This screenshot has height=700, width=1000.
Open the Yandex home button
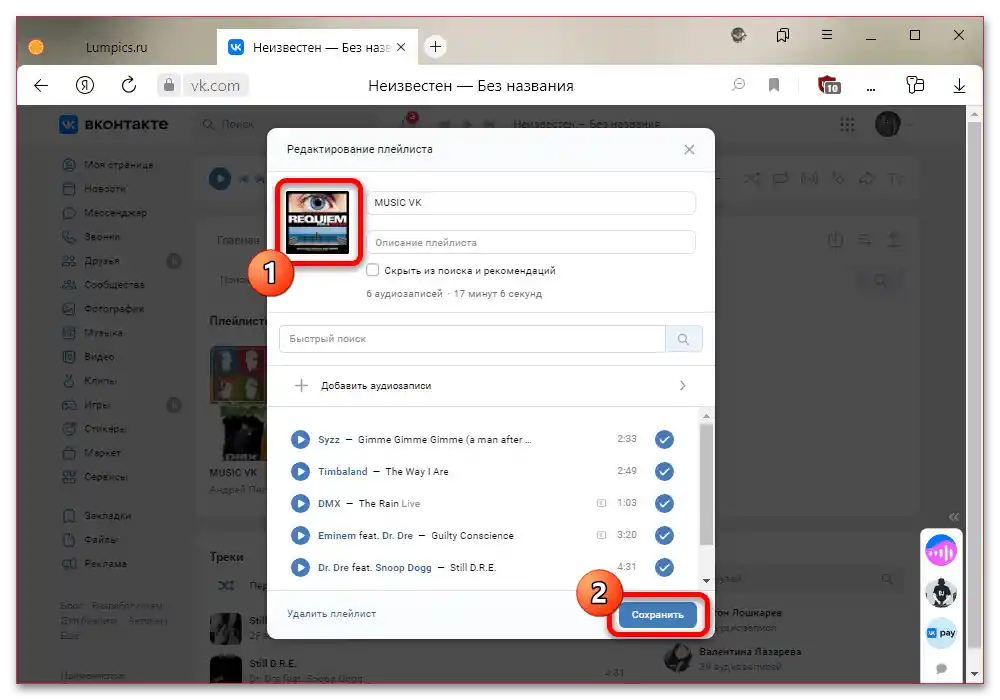point(85,85)
